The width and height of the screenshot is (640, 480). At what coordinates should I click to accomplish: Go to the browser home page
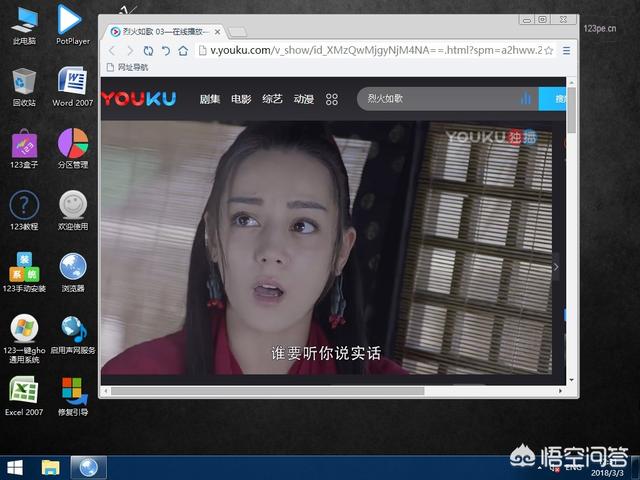click(183, 51)
